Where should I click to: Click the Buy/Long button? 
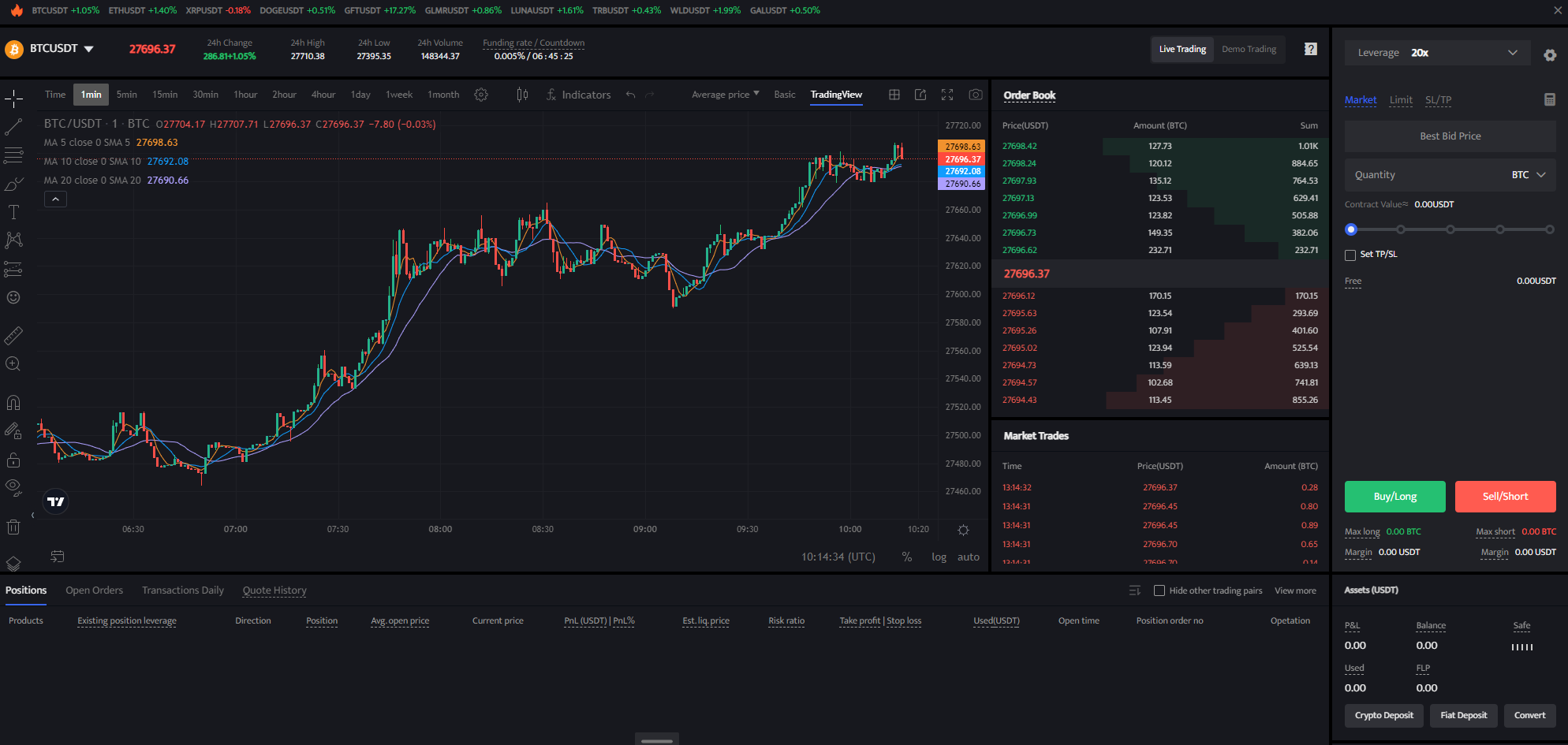click(1395, 497)
